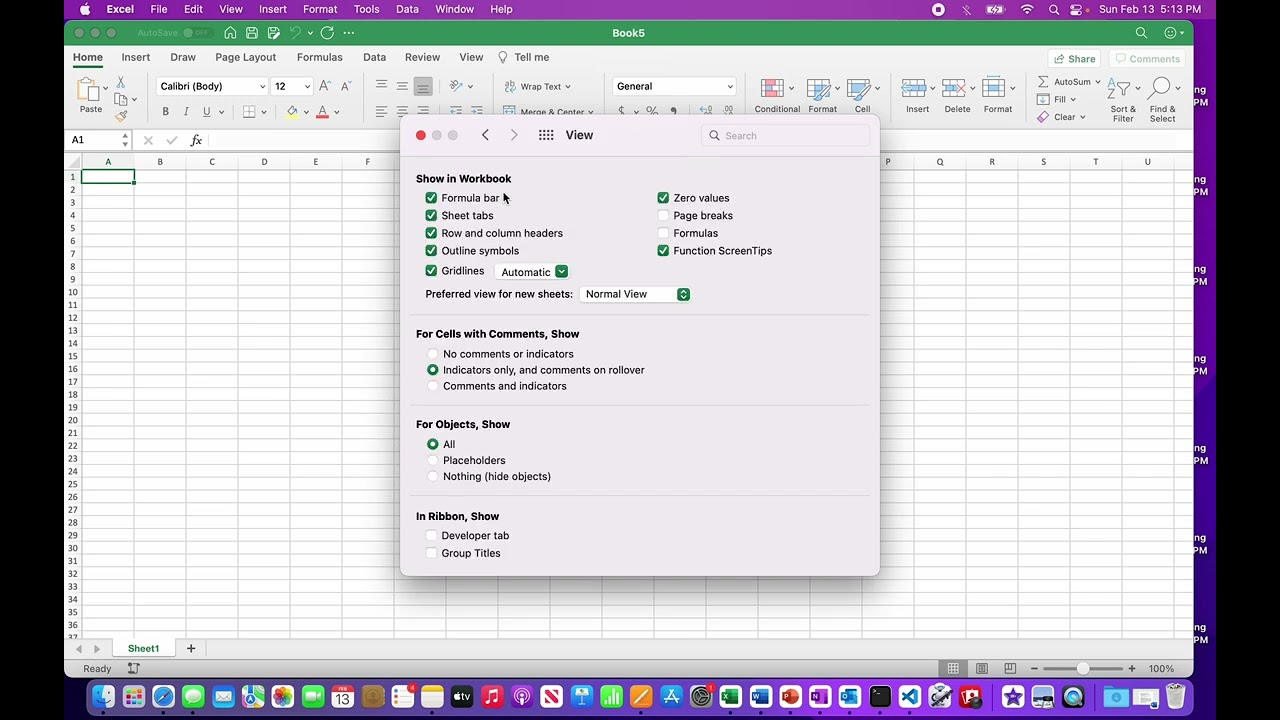Open the Formulas ribbon tab
Screen dimensions: 1280x720
[x=319, y=57]
